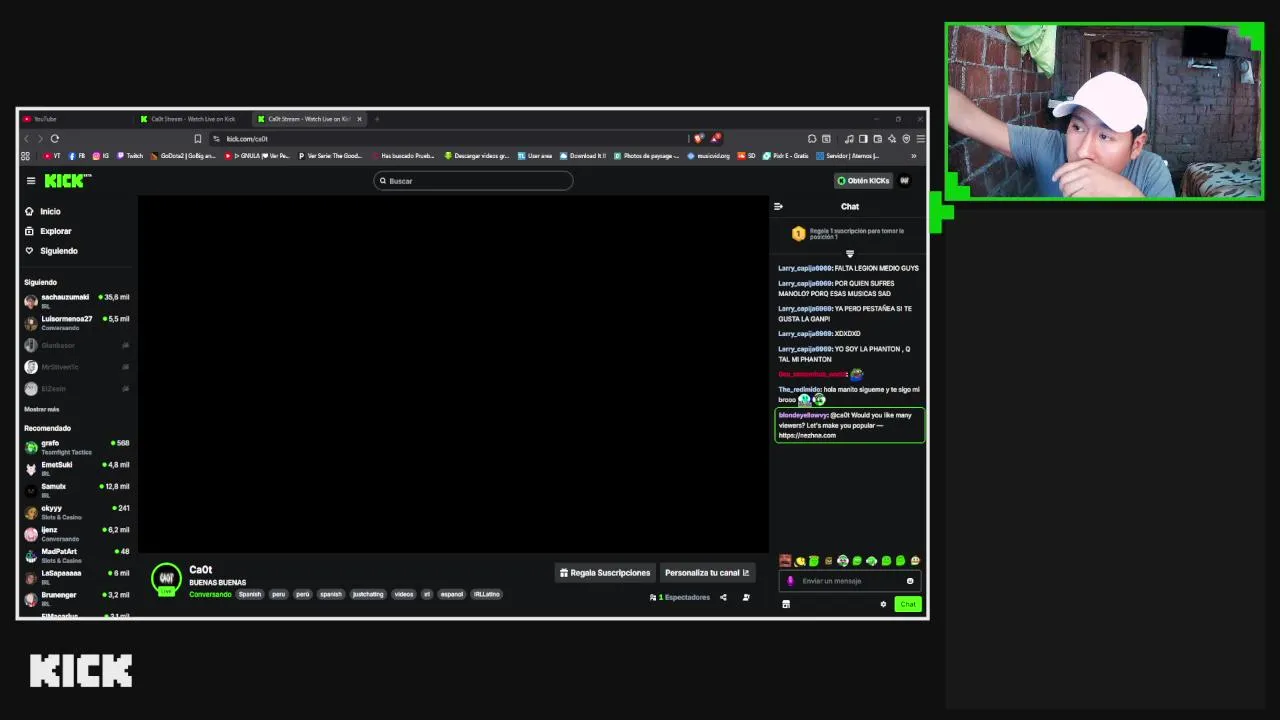The height and width of the screenshot is (720, 1280).
Task: Open recommended channel LaSapaaaaa
Action: pos(76,577)
